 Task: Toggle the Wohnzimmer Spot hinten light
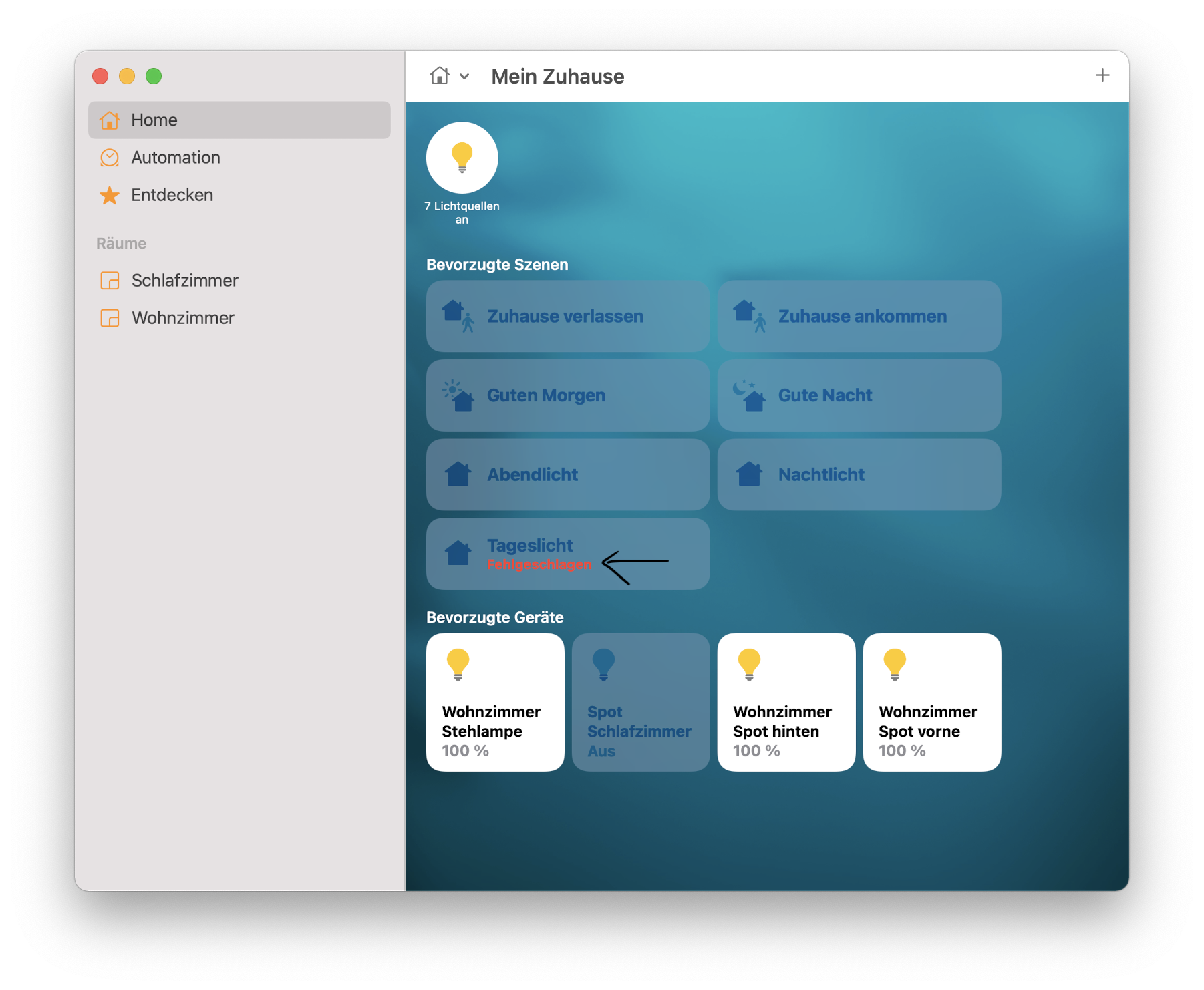pyautogui.click(x=786, y=702)
